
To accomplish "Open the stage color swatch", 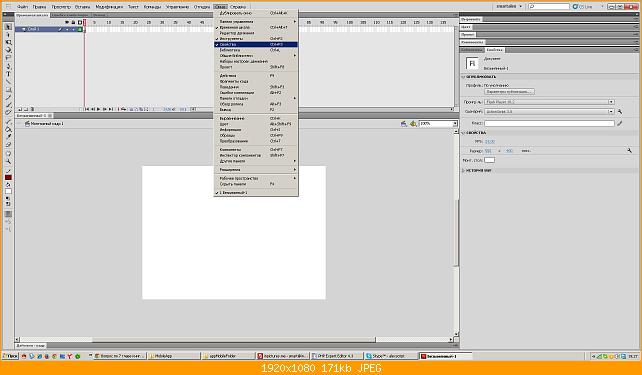I will point(490,160).
